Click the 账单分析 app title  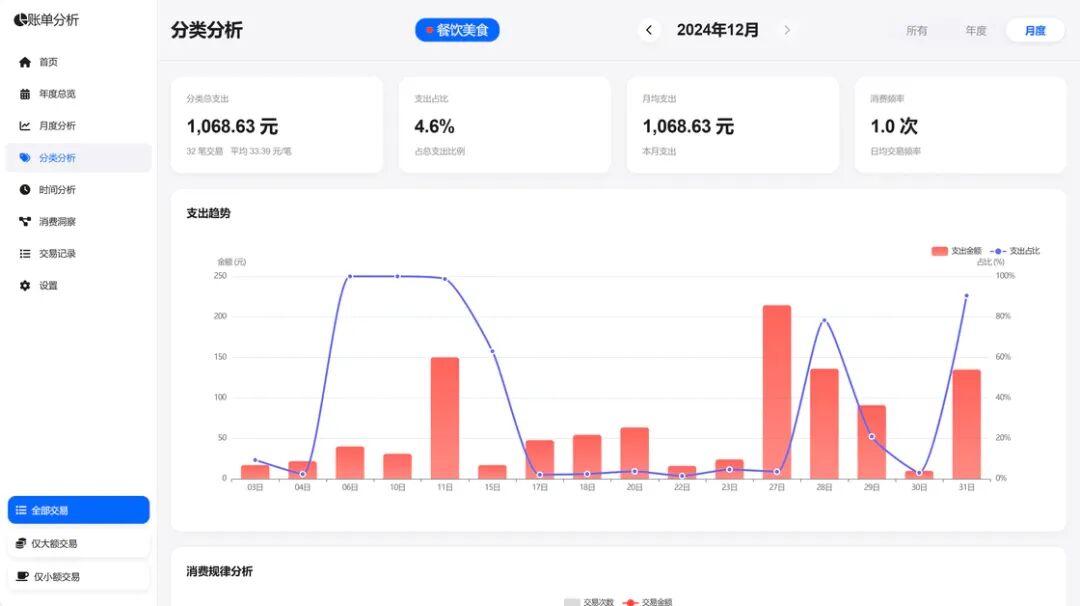coord(53,20)
